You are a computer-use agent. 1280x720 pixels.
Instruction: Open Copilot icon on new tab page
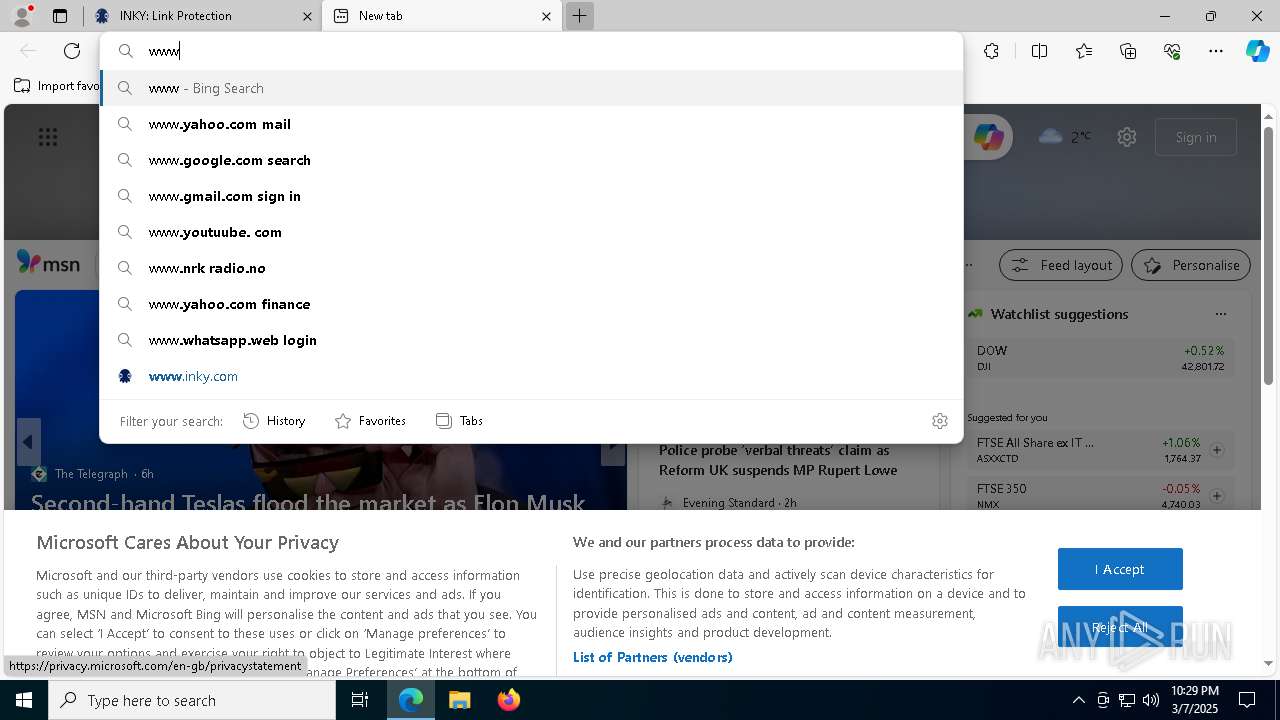(x=988, y=137)
